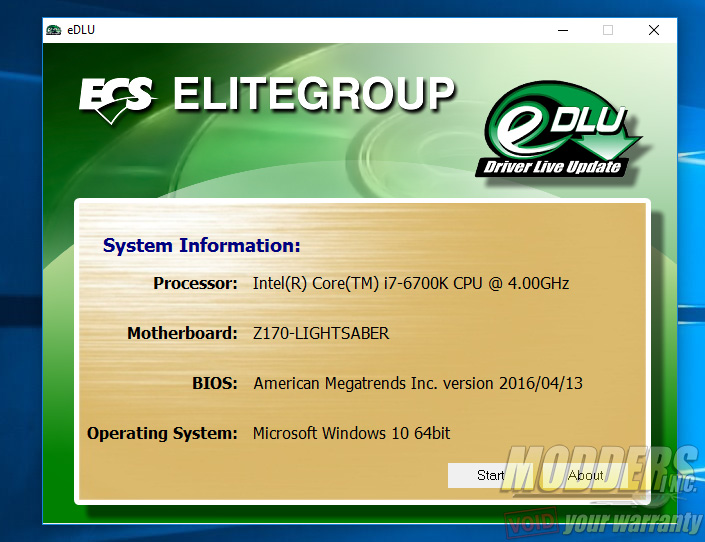Minimize the eDLU window
The height and width of the screenshot is (542, 705).
(563, 30)
